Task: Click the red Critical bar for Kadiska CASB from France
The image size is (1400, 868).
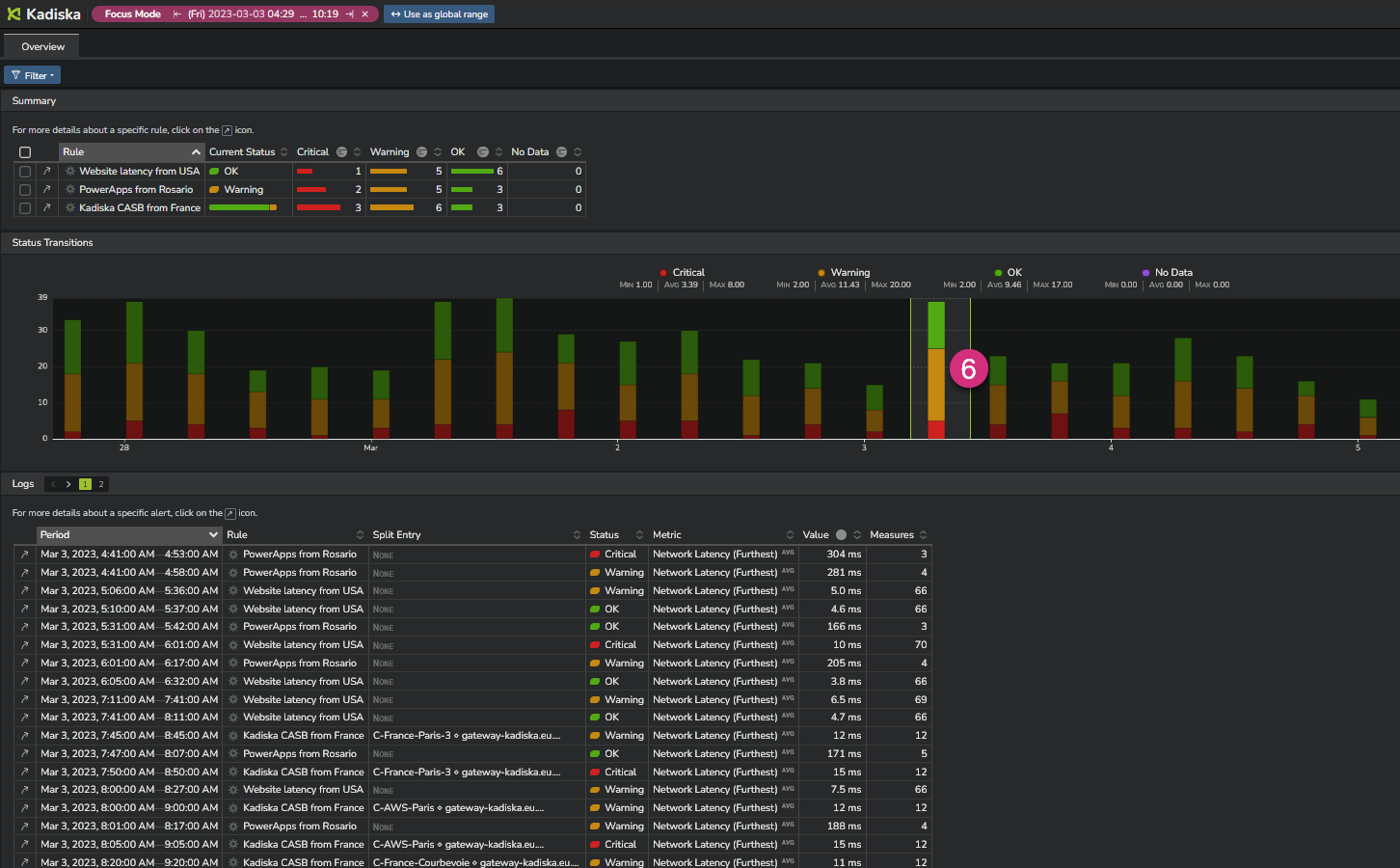Action: pos(318,208)
